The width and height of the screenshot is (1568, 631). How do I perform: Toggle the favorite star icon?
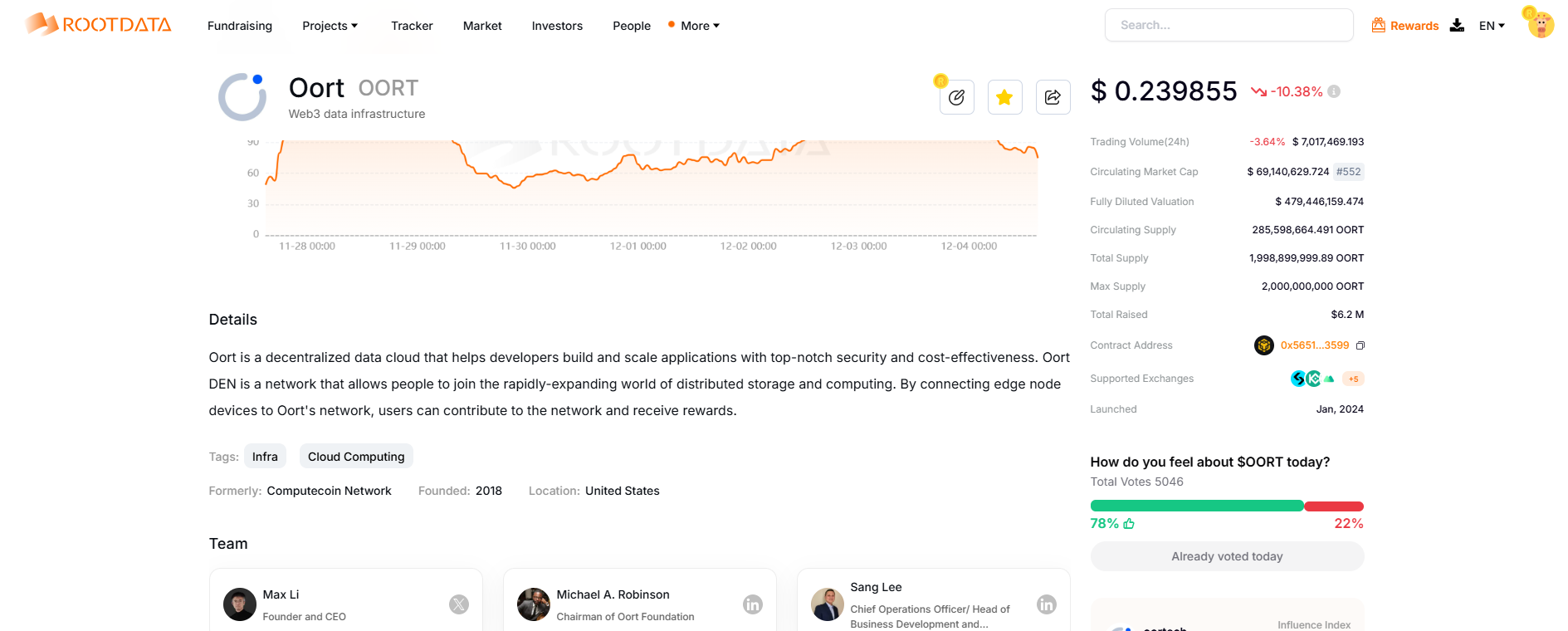click(x=1004, y=97)
